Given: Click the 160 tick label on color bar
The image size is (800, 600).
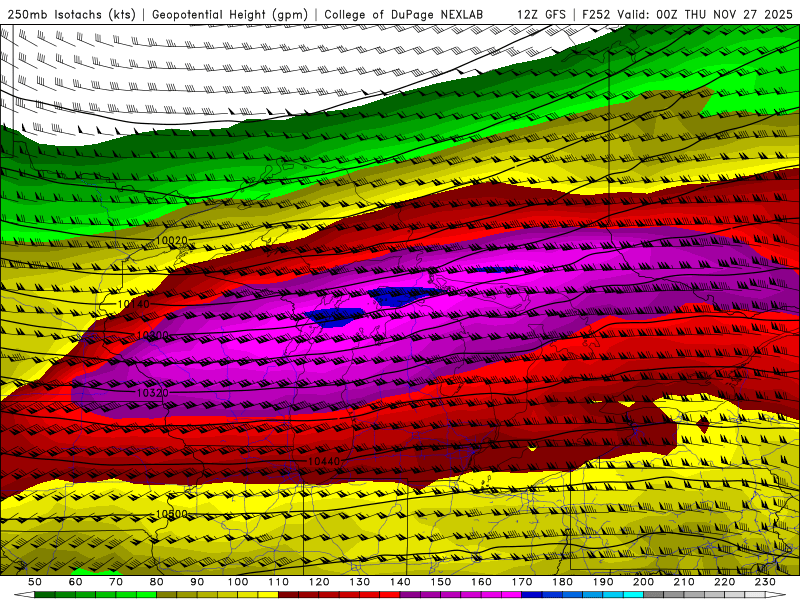Looking at the screenshot, I should (x=481, y=582).
